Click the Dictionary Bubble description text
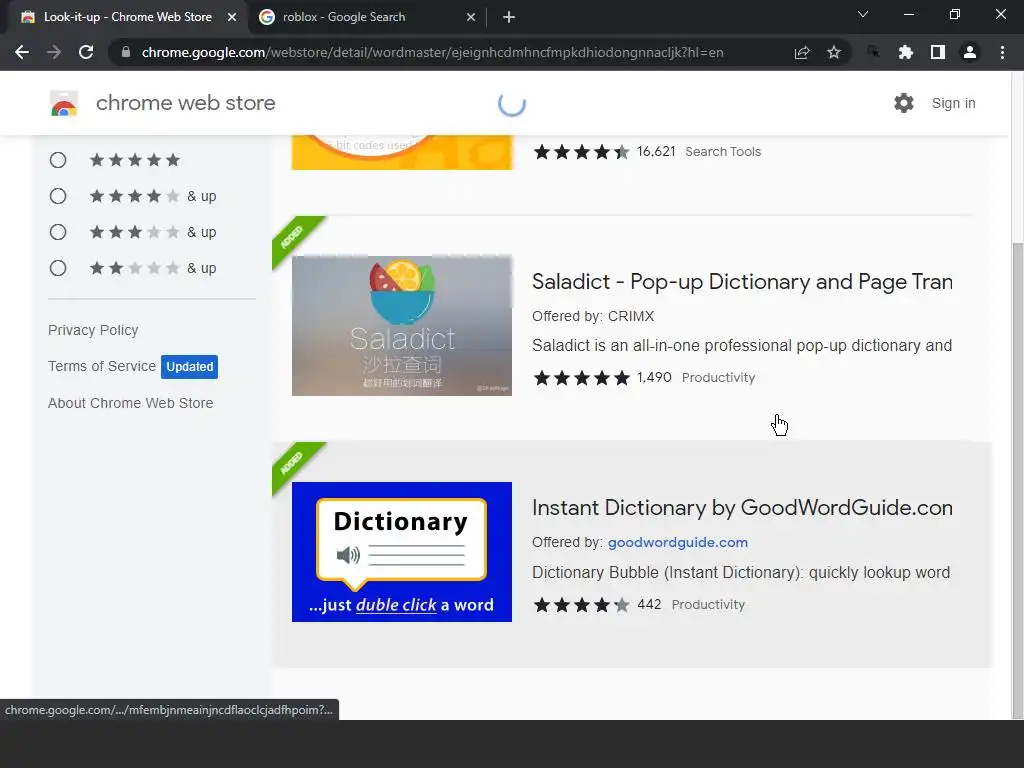 coord(741,573)
